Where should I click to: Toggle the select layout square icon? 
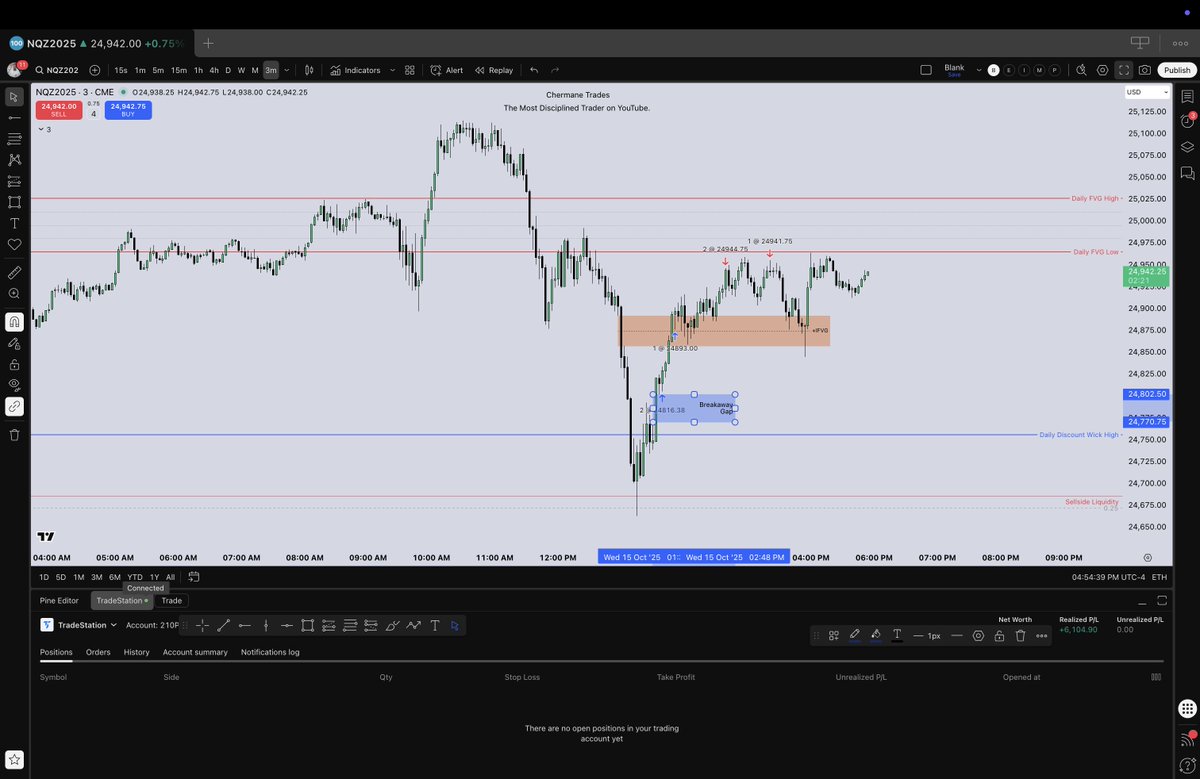tap(925, 70)
